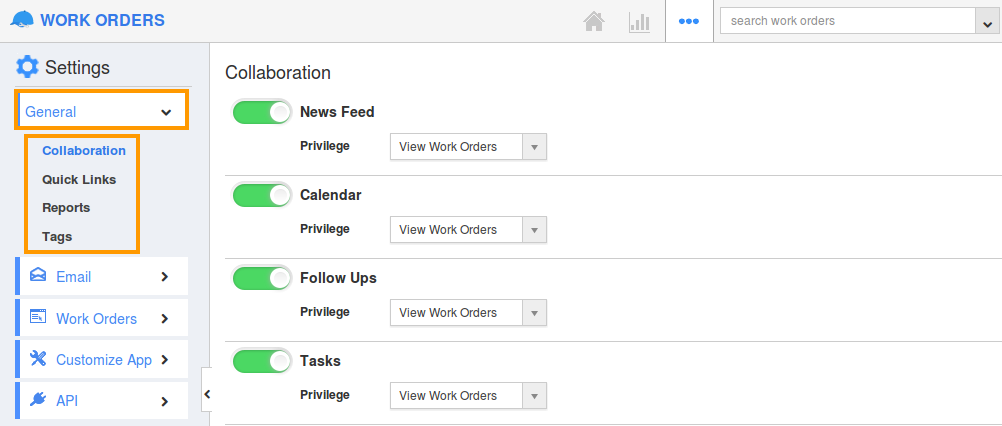The width and height of the screenshot is (1002, 426).
Task: Open the bar chart reports icon
Action: coord(639,22)
